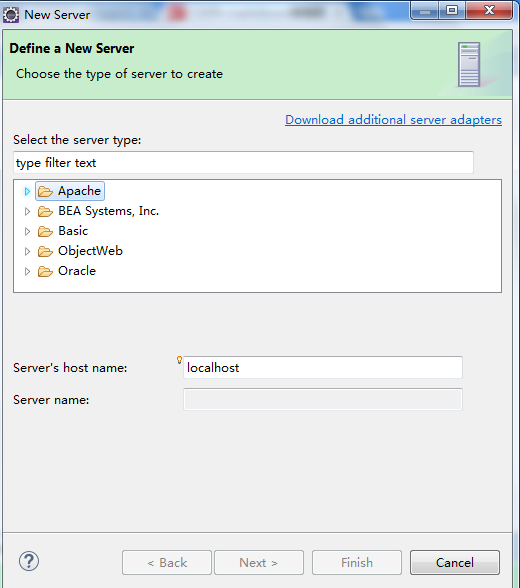
Task: Select the Apache tree item label
Action: [x=79, y=191]
